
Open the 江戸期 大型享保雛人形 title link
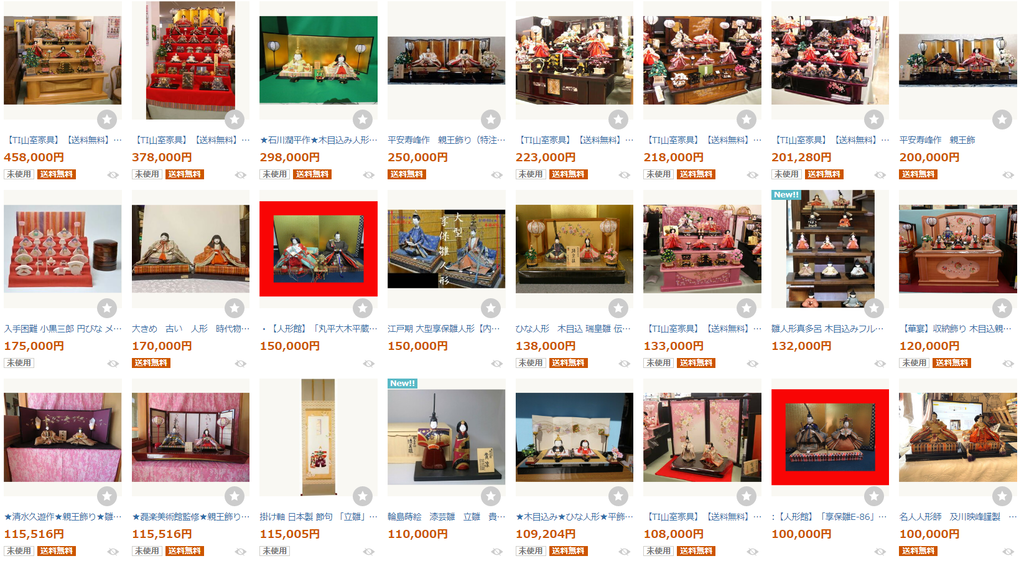tap(446, 329)
